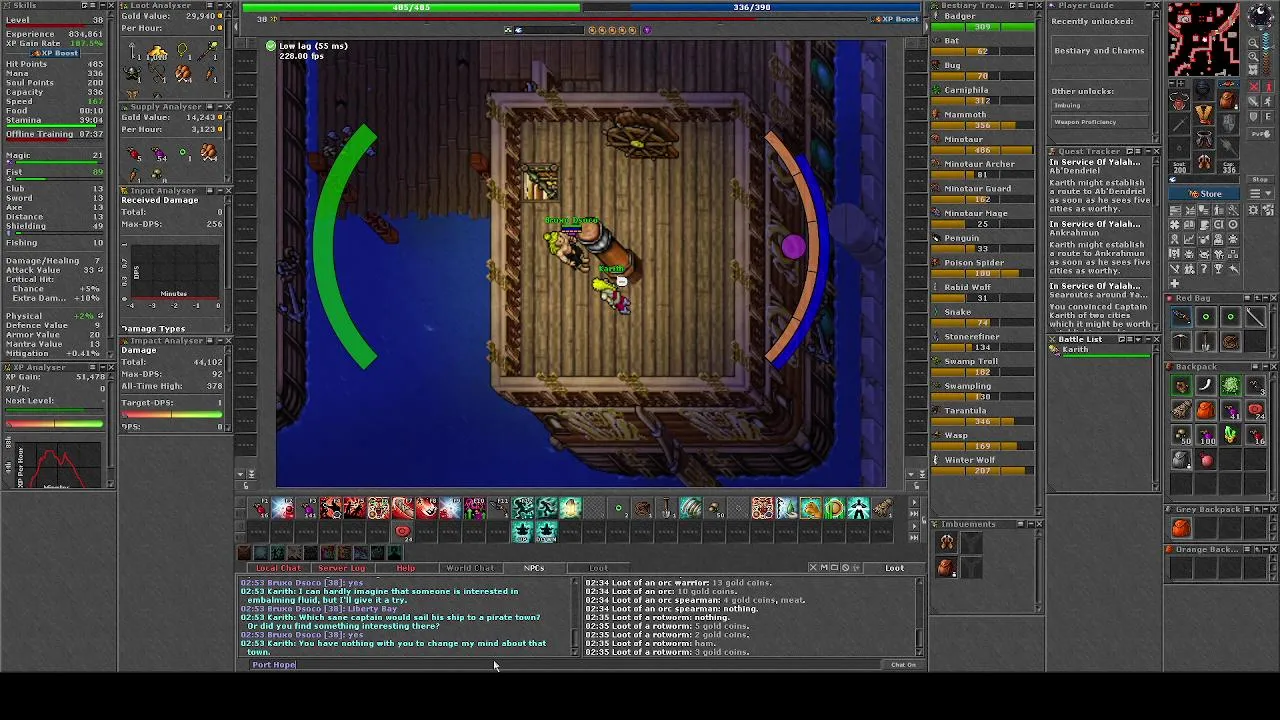Collapse the Quest Tracker panel

[x=1148, y=151]
